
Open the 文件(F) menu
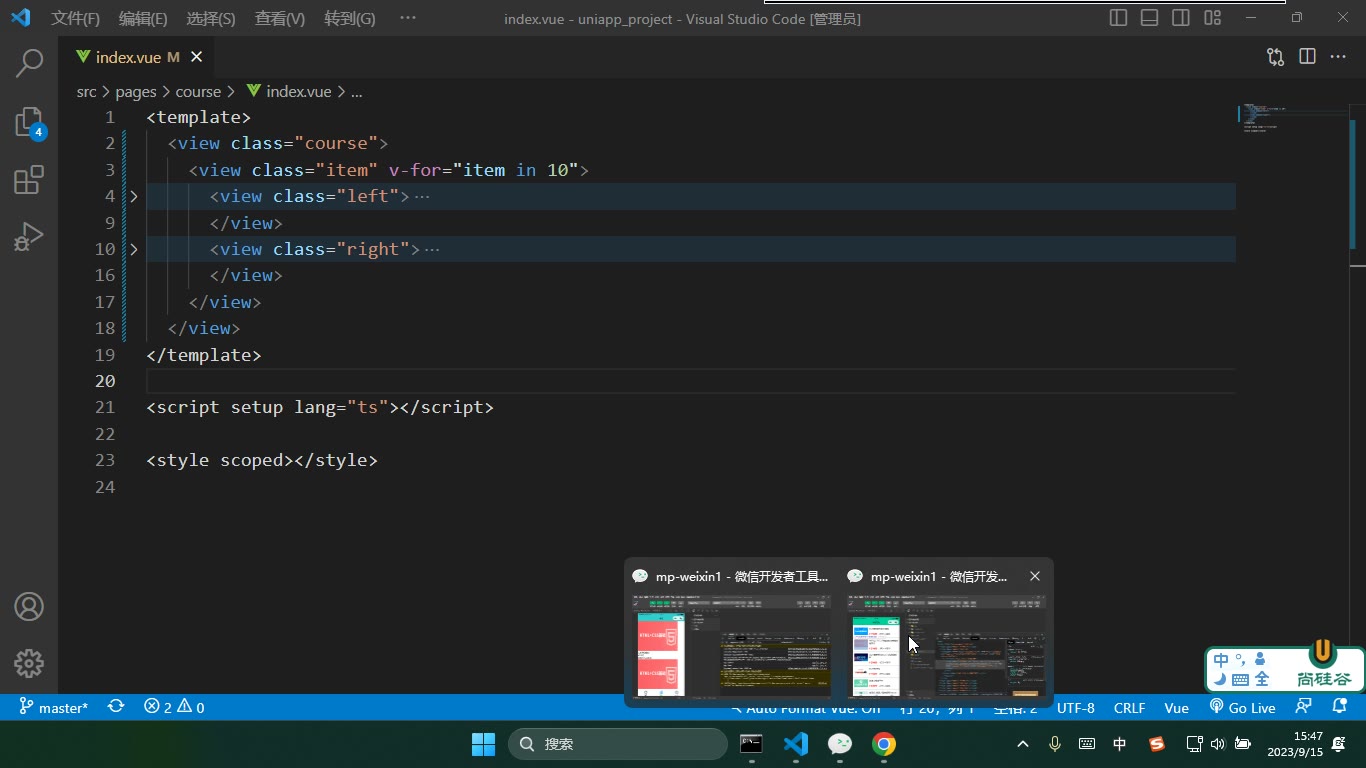click(76, 18)
